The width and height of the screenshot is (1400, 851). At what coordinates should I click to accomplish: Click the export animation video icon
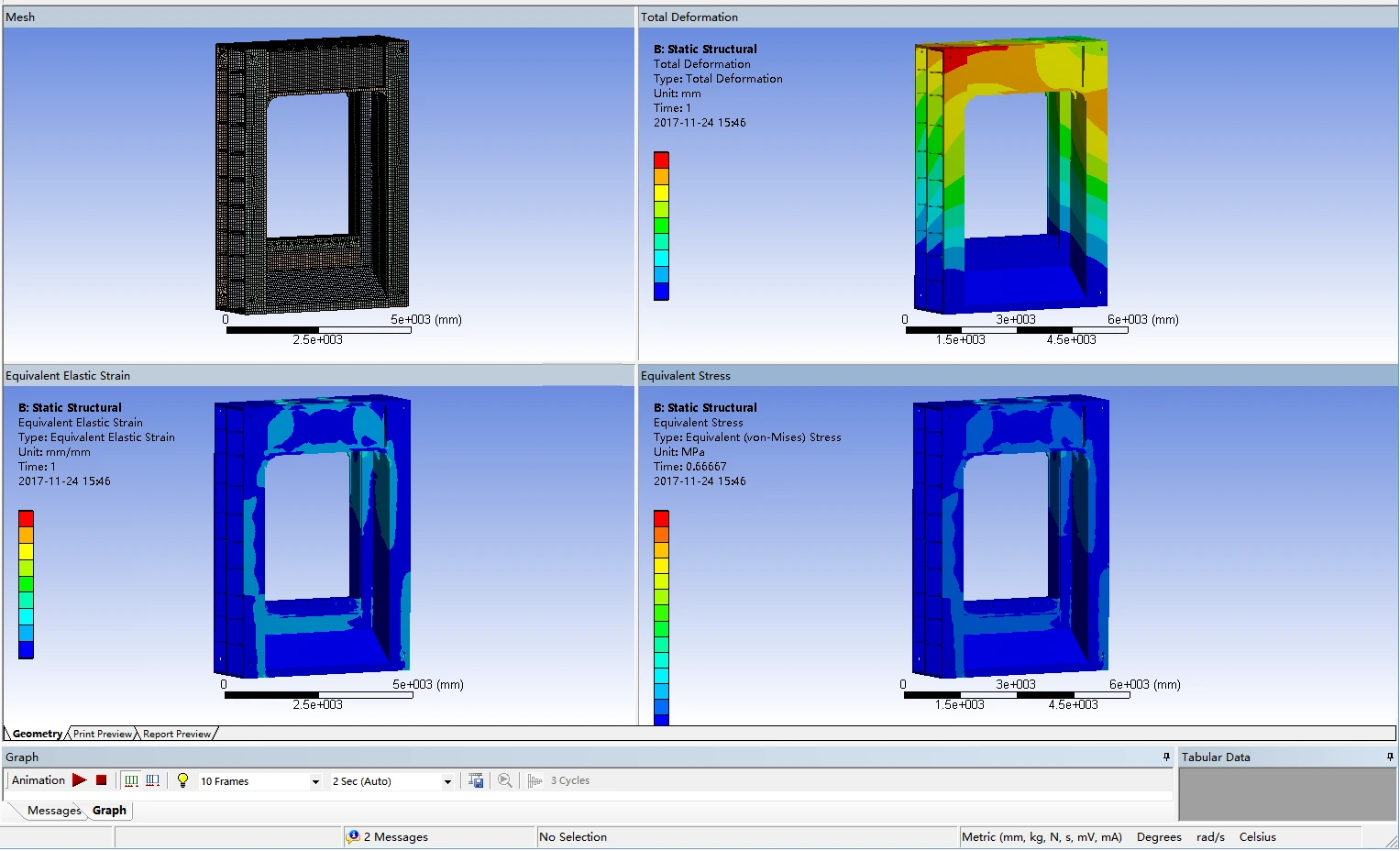pos(476,780)
